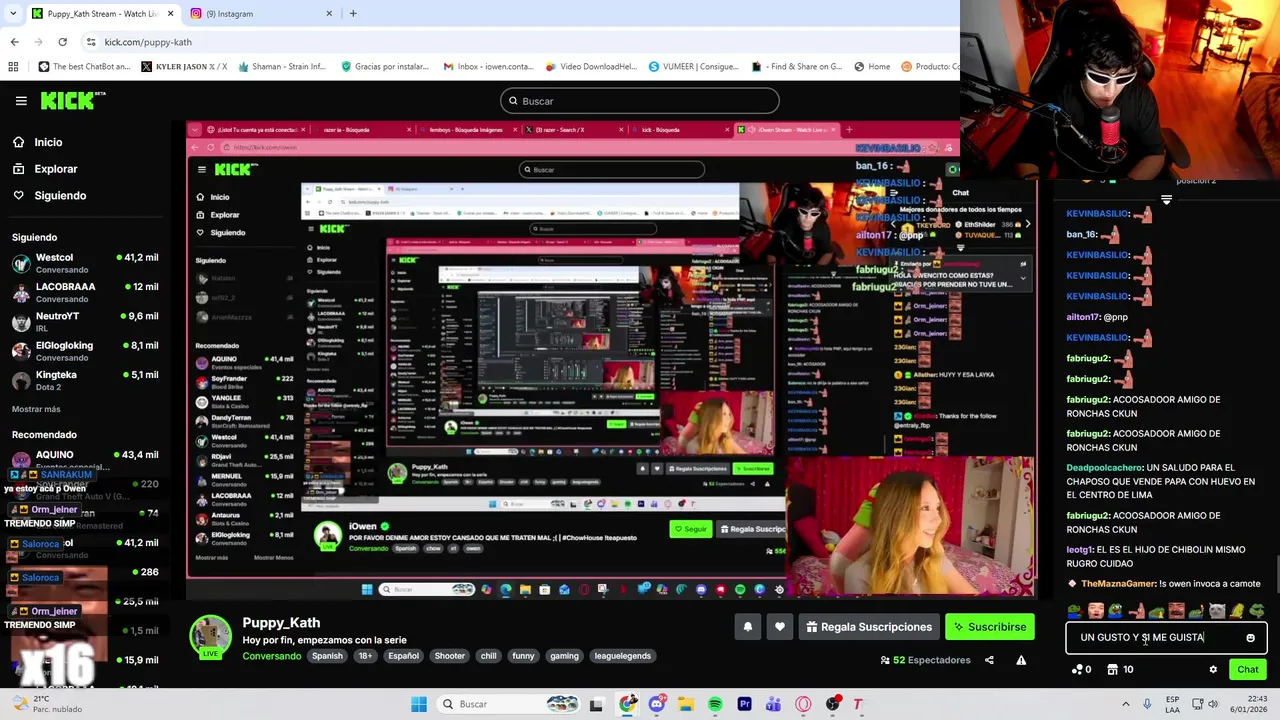Open the LACOBRAAA channel
This screenshot has width=1280, height=720.
click(85, 292)
